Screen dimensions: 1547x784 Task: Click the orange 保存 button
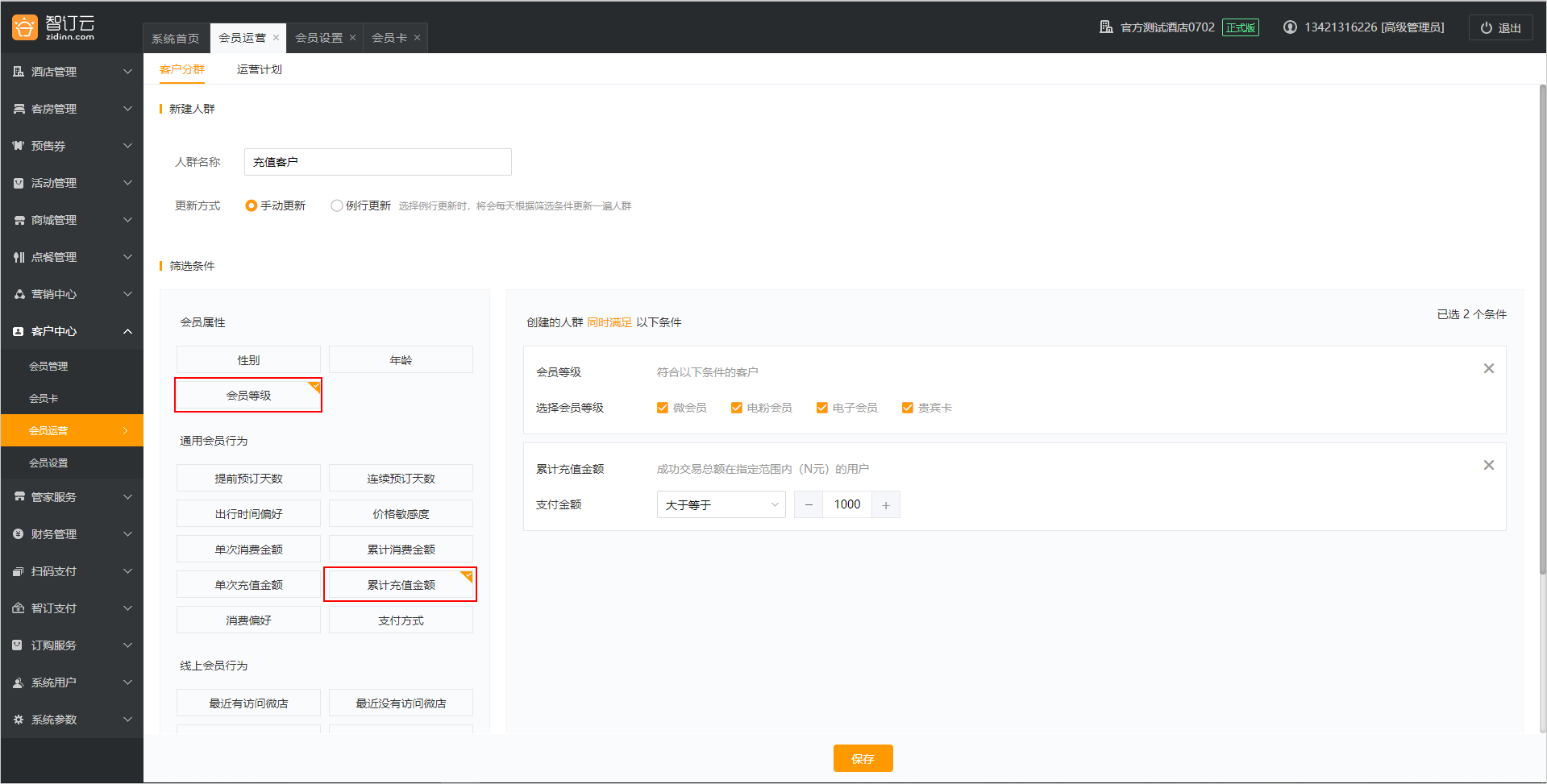(x=863, y=758)
